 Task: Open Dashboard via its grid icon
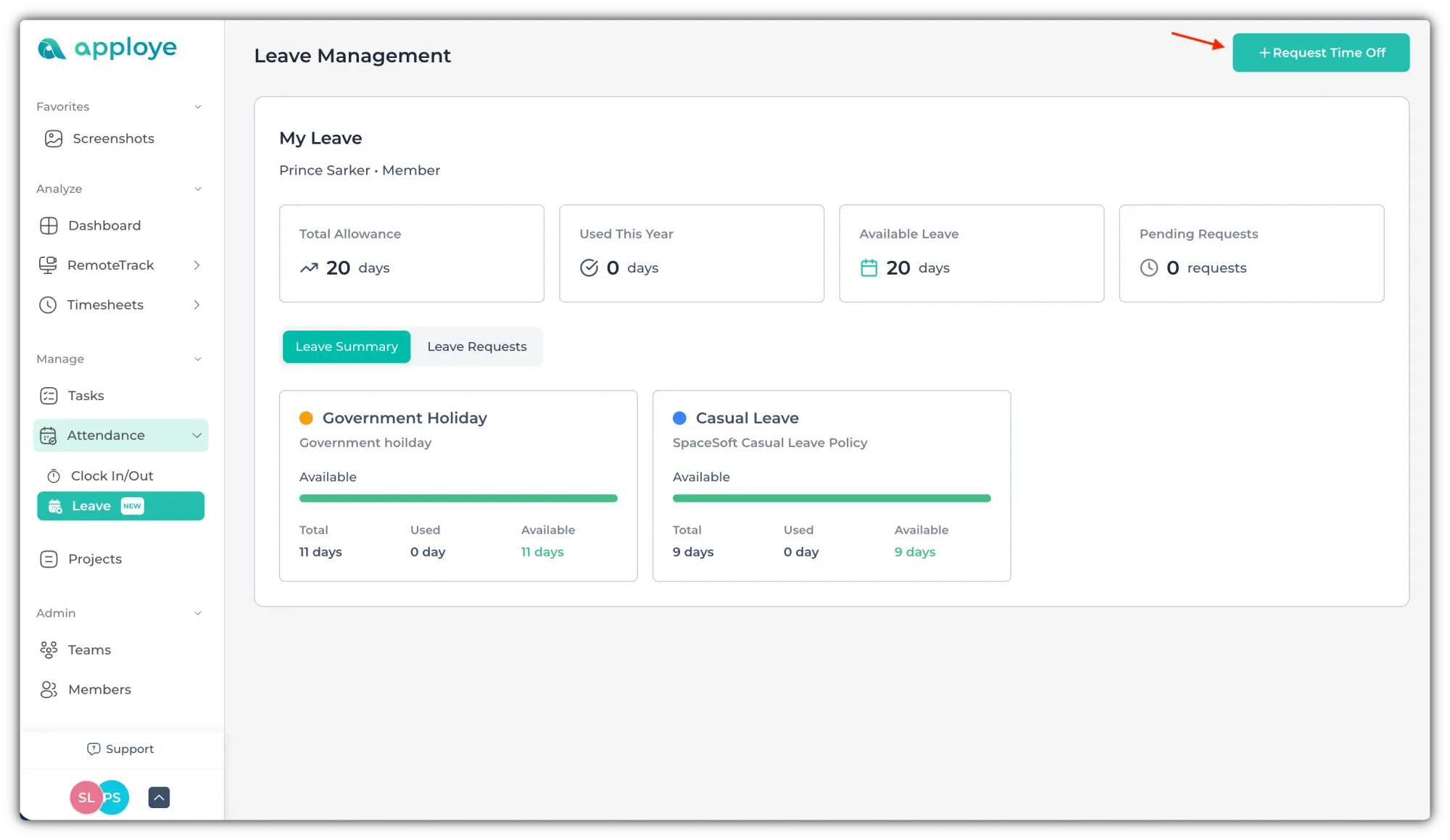pyautogui.click(x=49, y=225)
